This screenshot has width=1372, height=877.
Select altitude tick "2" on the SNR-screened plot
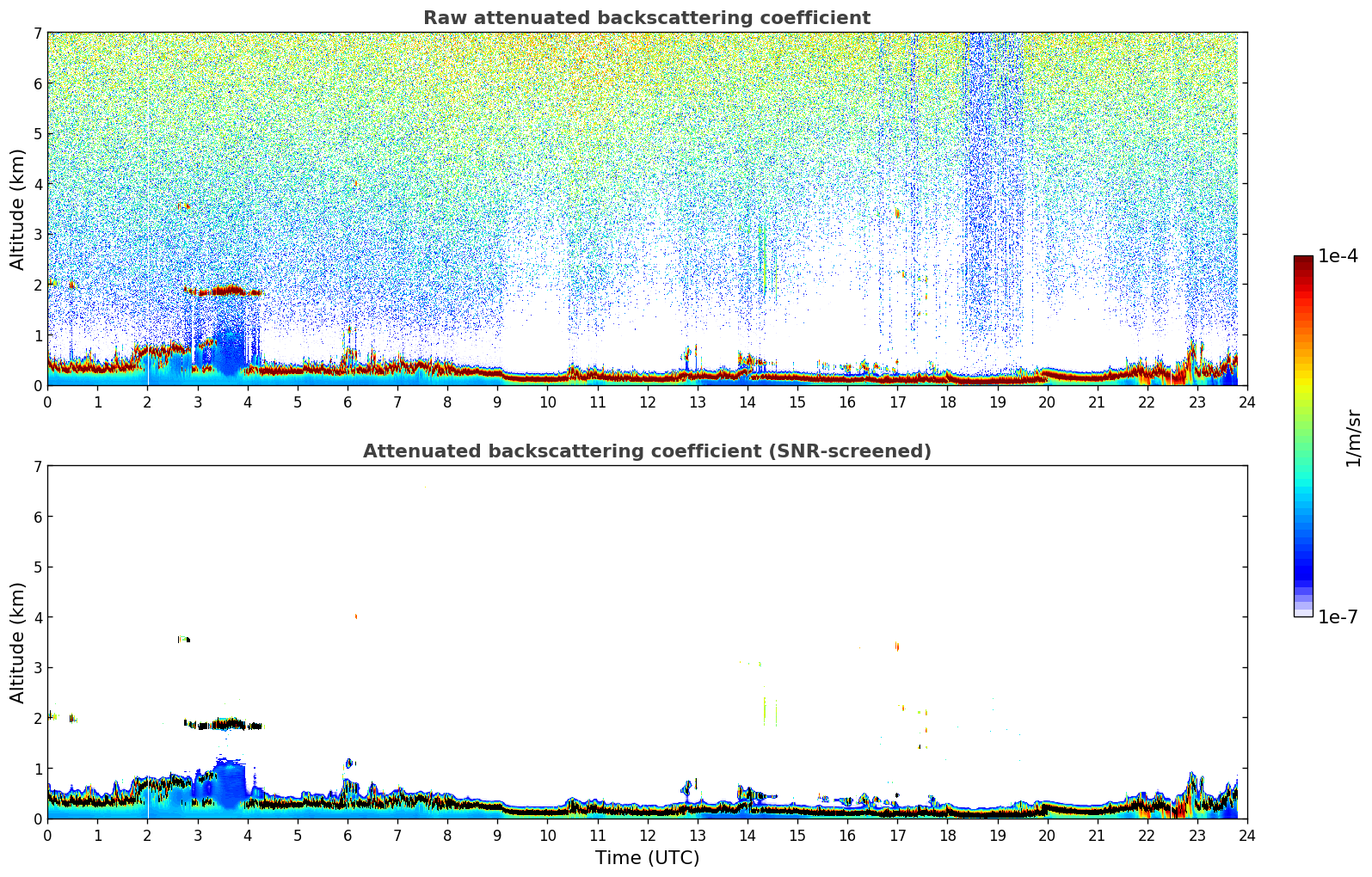[x=38, y=718]
